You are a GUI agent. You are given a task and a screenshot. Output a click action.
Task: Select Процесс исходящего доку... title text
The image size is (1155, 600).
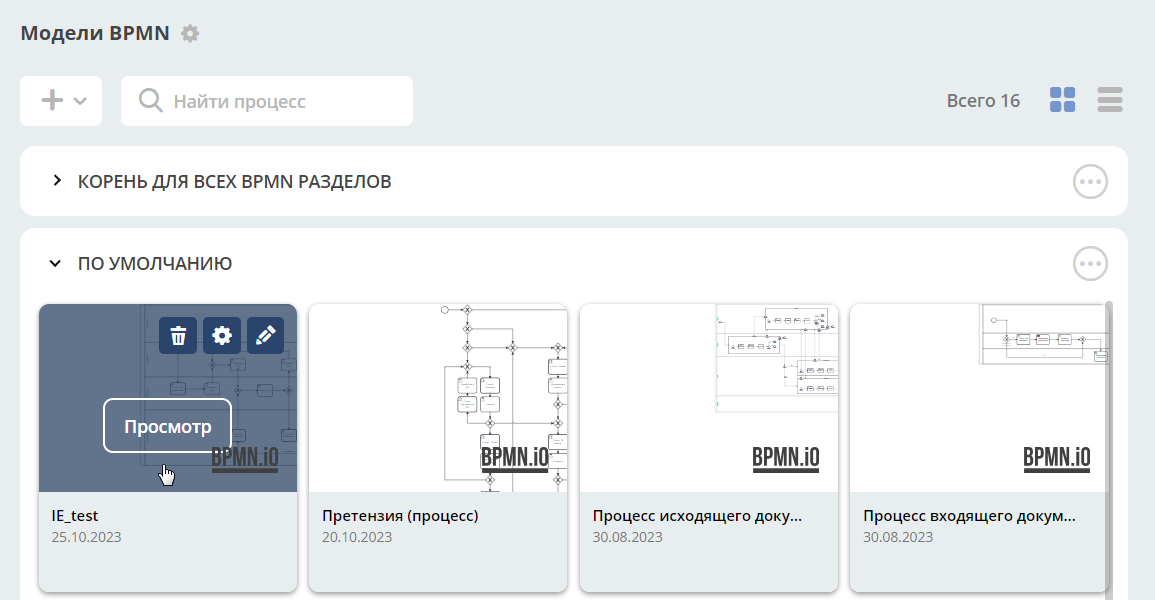tap(697, 516)
